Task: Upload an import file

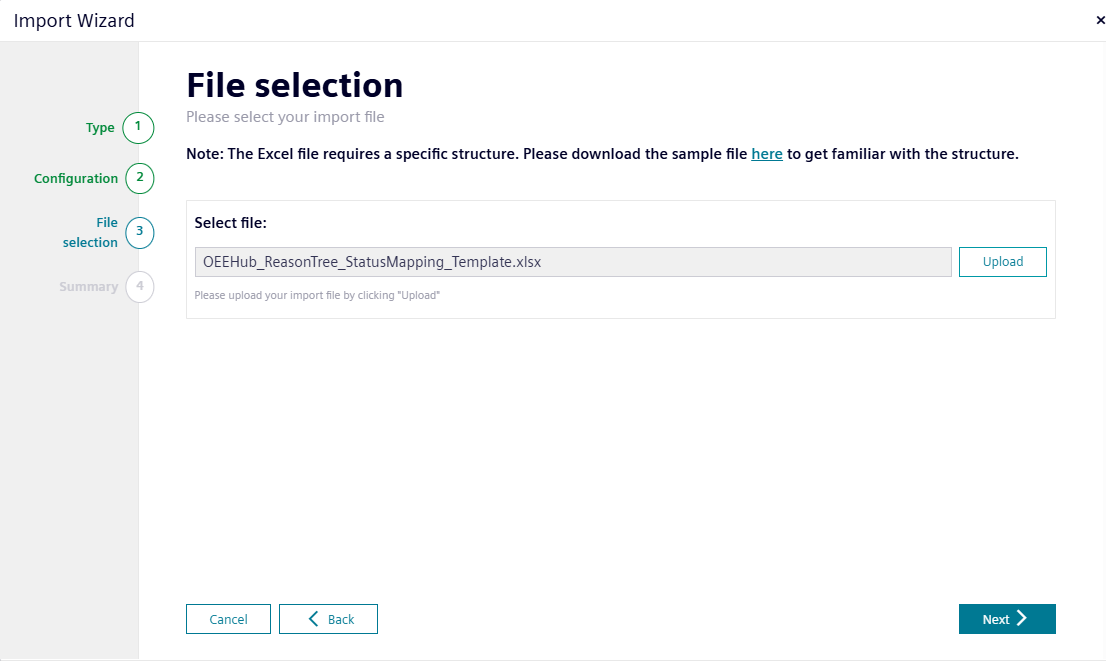Action: pos(1002,262)
